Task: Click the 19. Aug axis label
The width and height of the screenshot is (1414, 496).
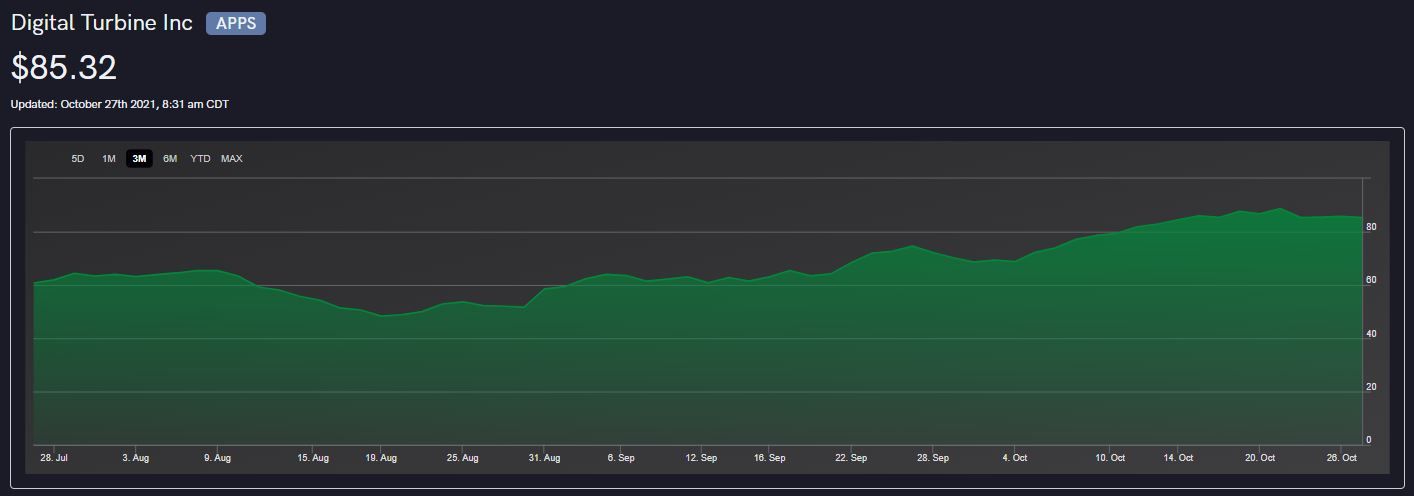Action: coord(381,458)
